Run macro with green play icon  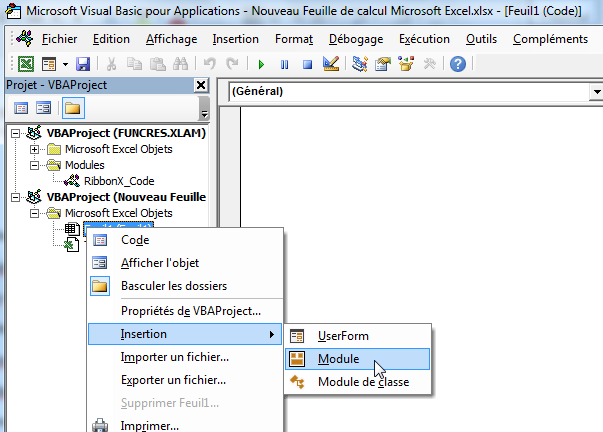coord(262,64)
